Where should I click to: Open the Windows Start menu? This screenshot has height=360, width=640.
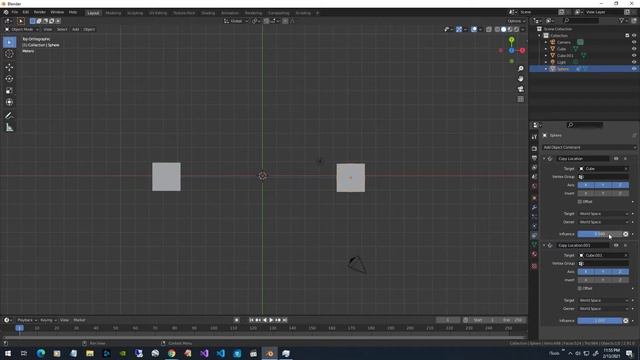(x=7, y=353)
